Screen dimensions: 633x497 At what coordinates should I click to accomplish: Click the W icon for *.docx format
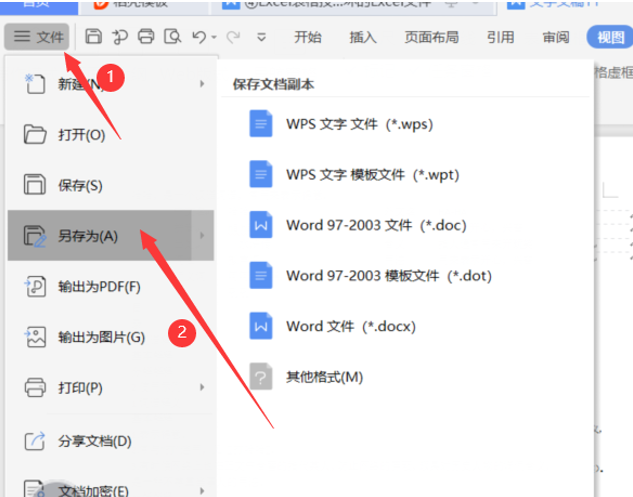260,326
